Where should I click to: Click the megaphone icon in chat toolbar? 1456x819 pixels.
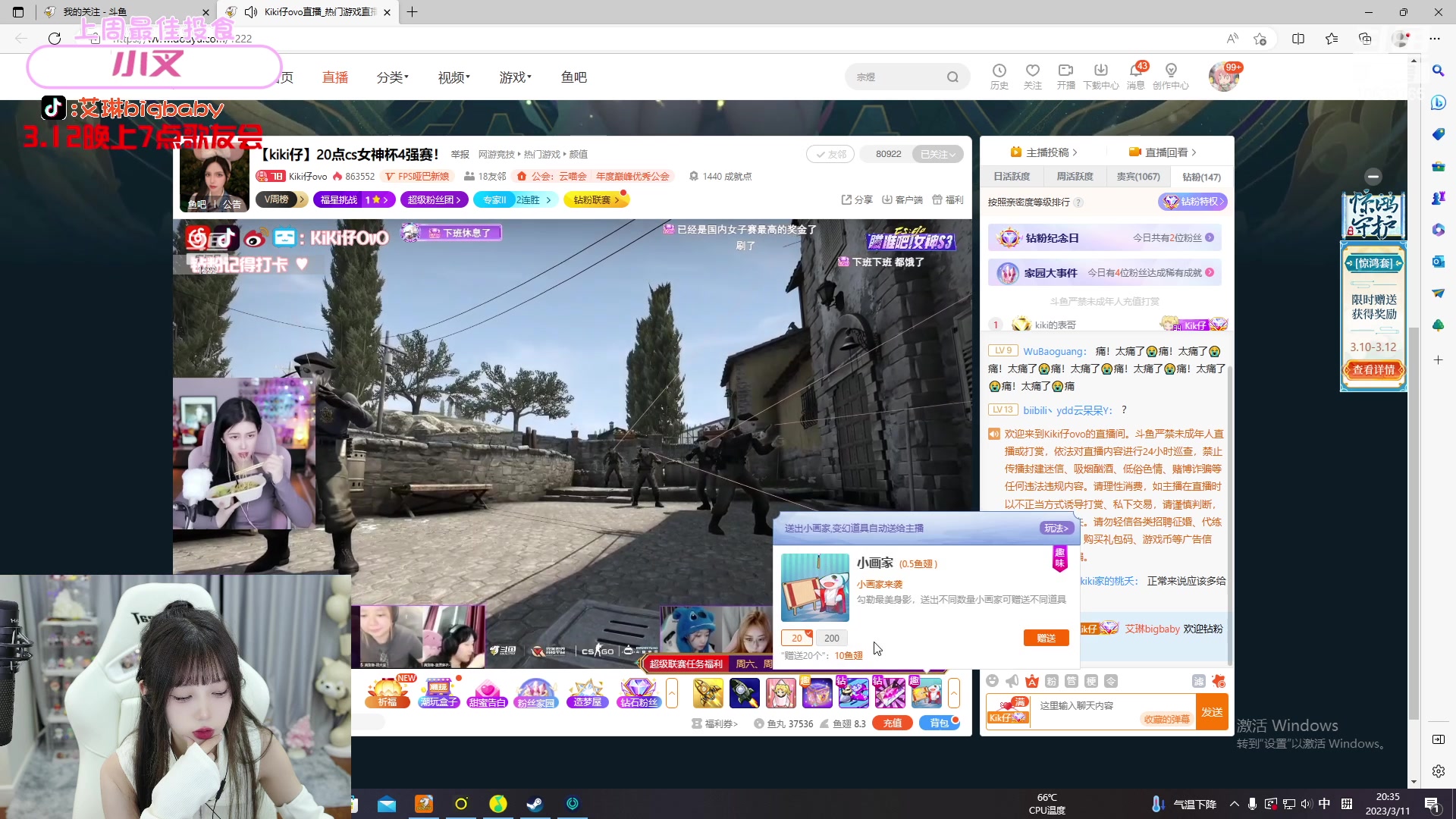[x=1012, y=681]
